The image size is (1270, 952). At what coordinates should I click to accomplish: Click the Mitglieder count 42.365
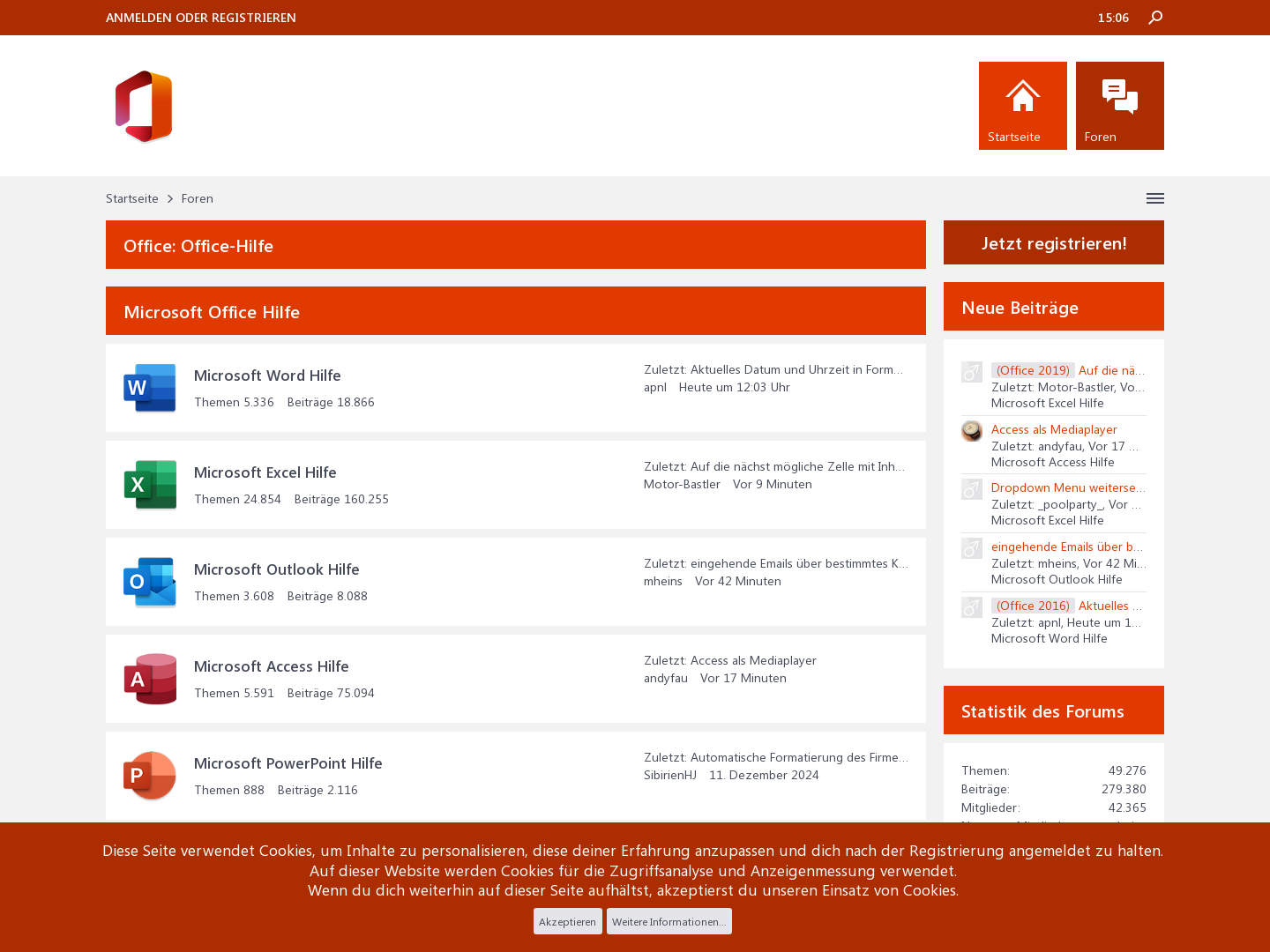(1127, 807)
